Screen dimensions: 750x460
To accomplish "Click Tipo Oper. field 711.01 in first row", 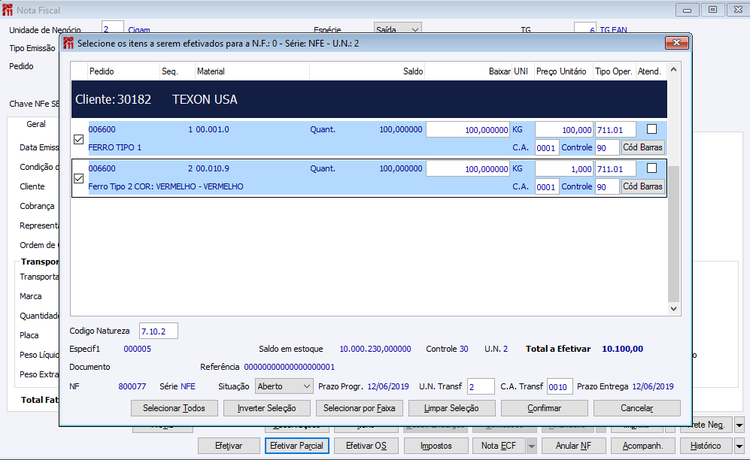I will (616, 130).
